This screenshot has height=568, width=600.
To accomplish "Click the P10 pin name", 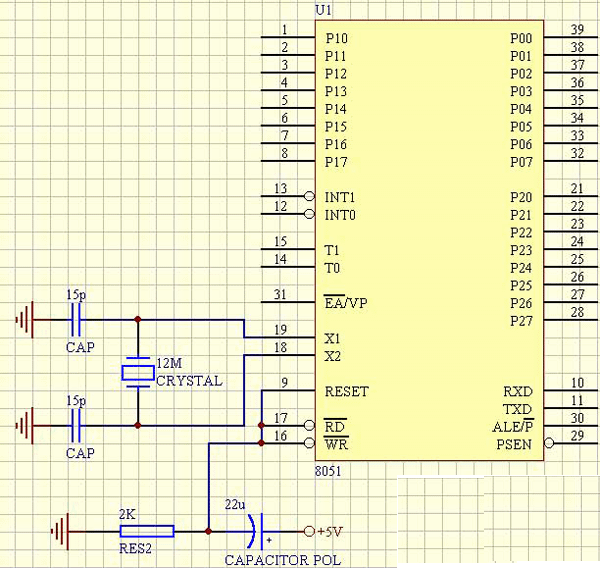I will coord(336,38).
